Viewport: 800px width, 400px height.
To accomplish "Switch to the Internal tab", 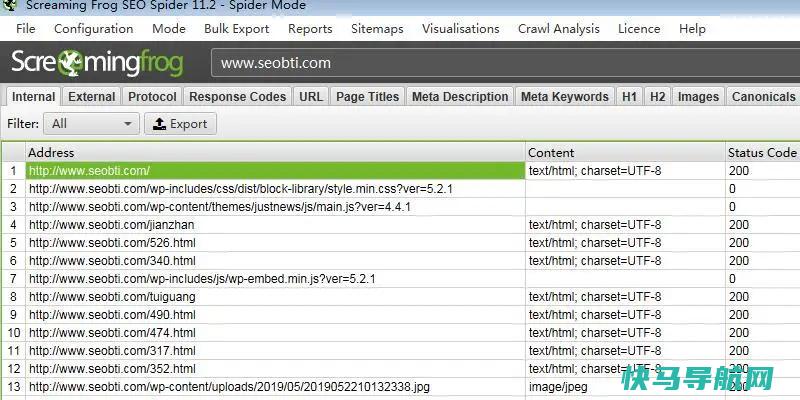I will (34, 96).
